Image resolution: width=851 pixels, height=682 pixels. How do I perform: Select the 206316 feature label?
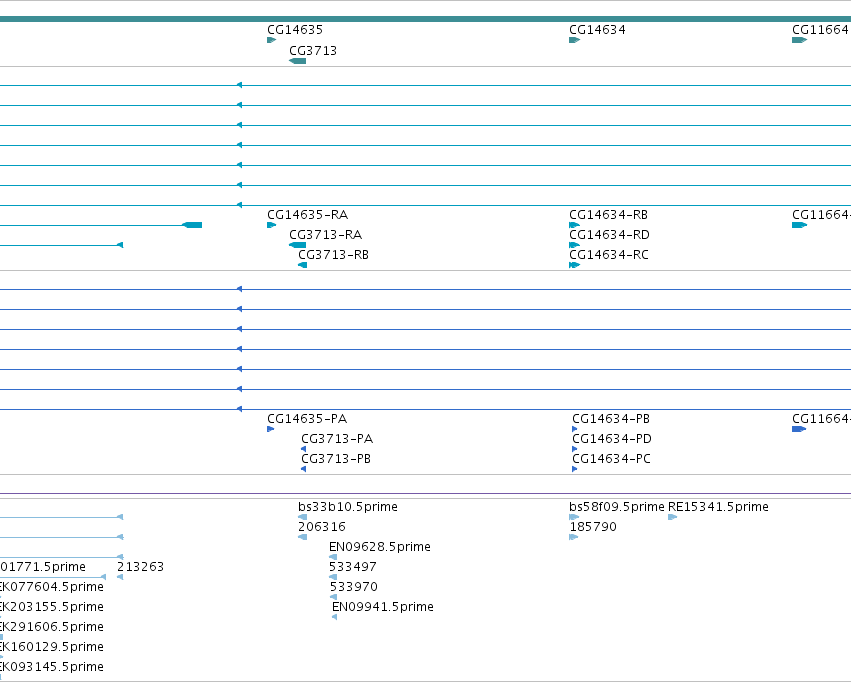(x=321, y=527)
